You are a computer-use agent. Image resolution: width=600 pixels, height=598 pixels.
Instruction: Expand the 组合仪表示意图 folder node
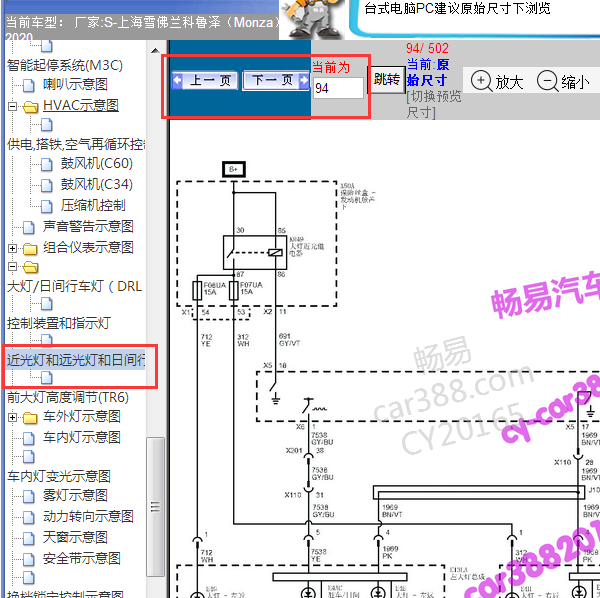click(12, 248)
